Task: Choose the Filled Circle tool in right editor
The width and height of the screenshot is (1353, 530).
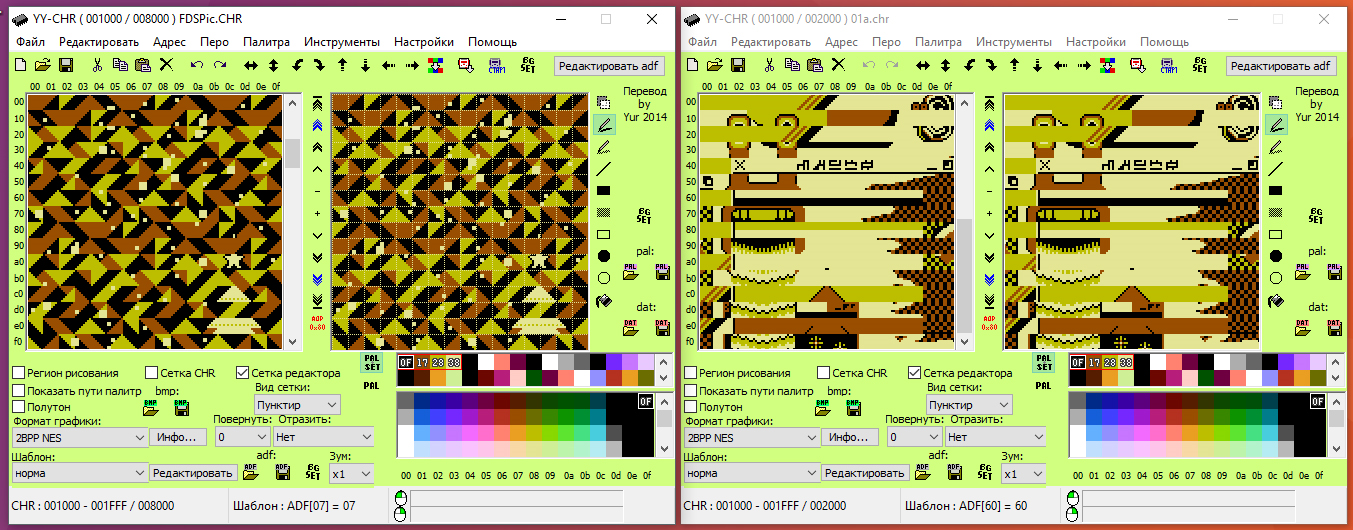Action: tap(1276, 256)
